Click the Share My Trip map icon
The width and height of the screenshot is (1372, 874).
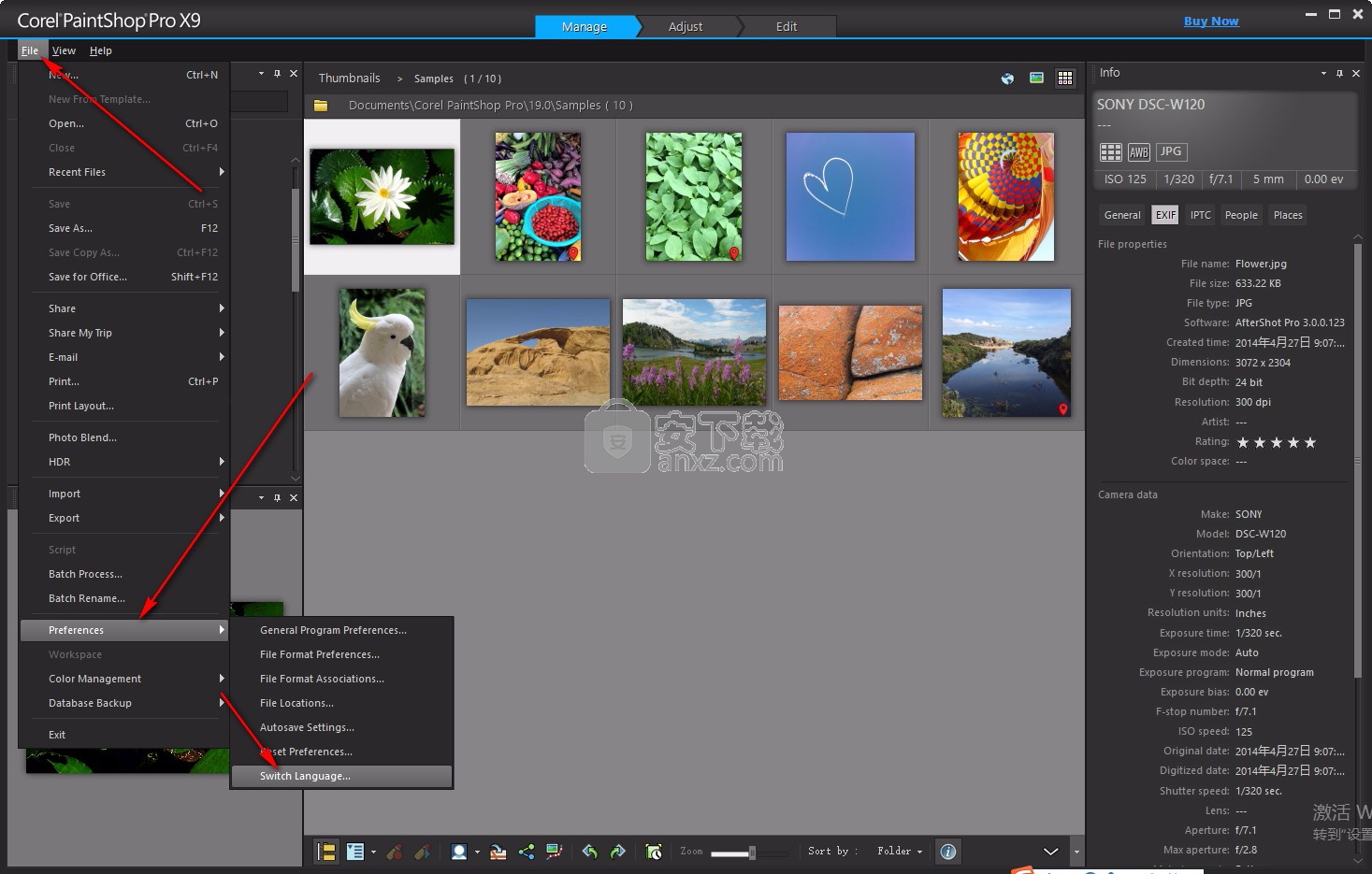pyautogui.click(x=555, y=852)
